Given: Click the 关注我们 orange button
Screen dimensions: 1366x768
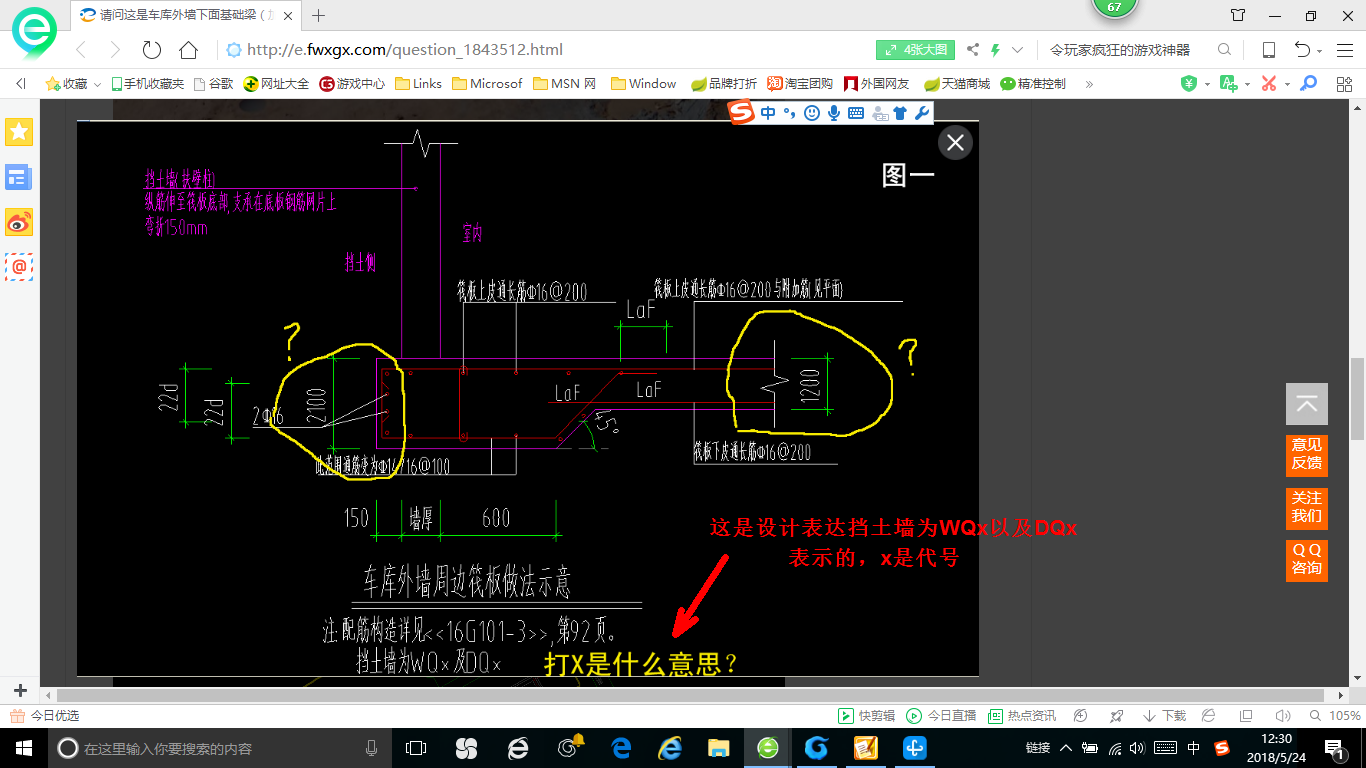Looking at the screenshot, I should click(1307, 507).
